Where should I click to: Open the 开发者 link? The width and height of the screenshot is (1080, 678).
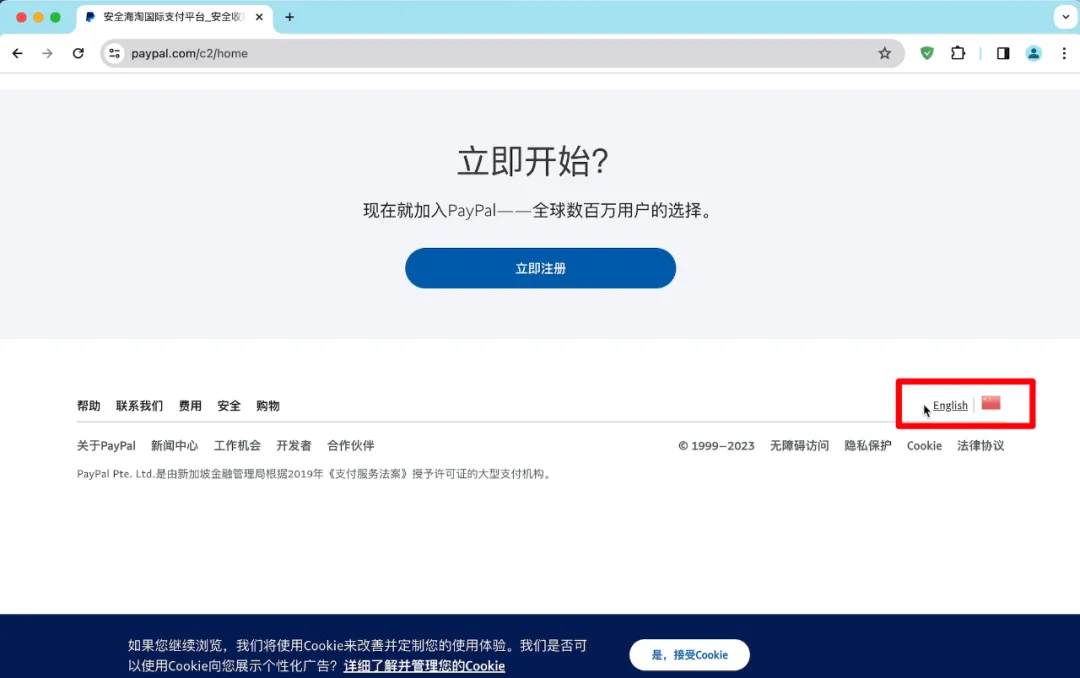tap(294, 446)
